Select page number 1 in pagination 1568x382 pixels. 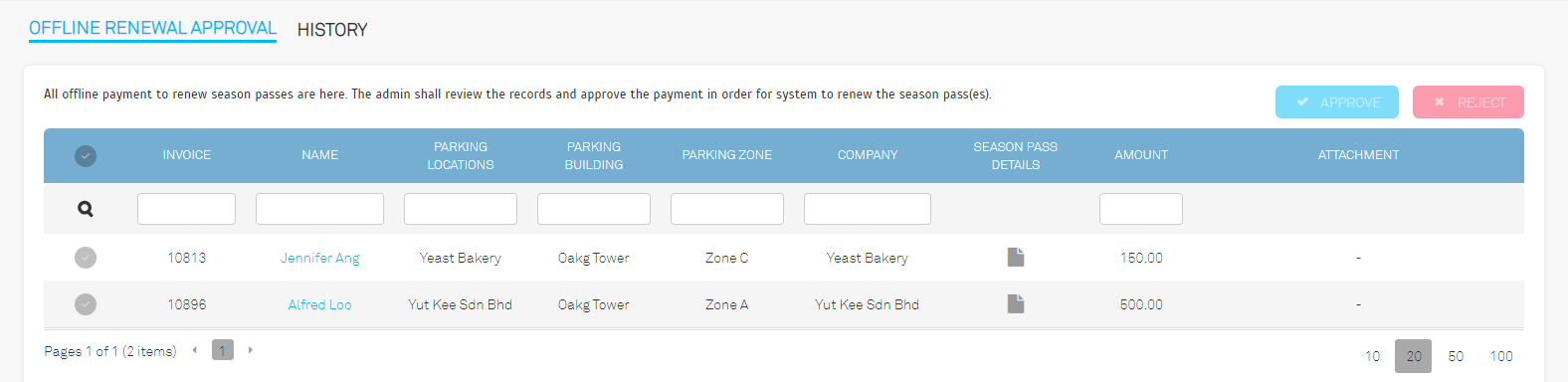(223, 350)
